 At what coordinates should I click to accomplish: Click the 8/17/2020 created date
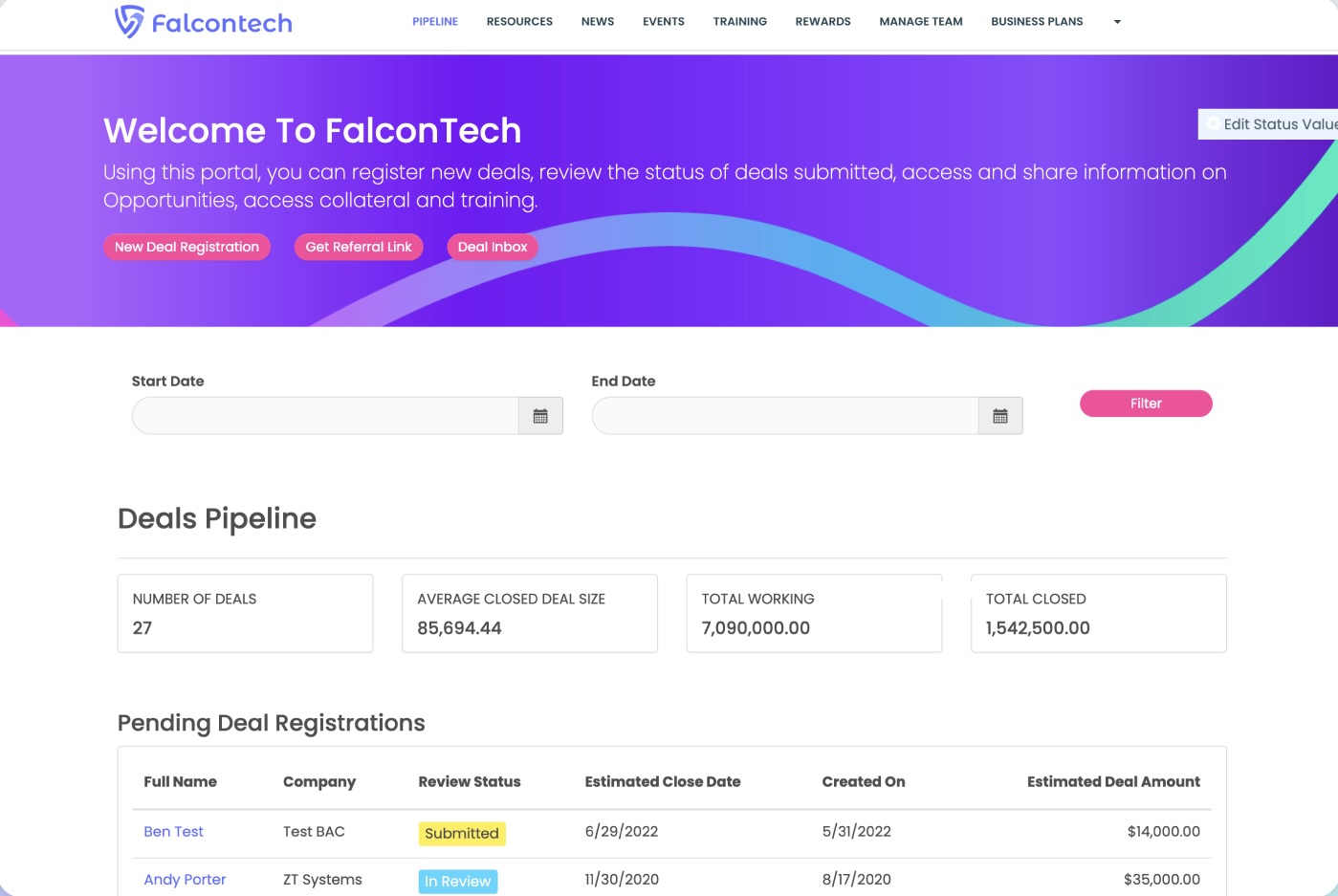coord(857,880)
